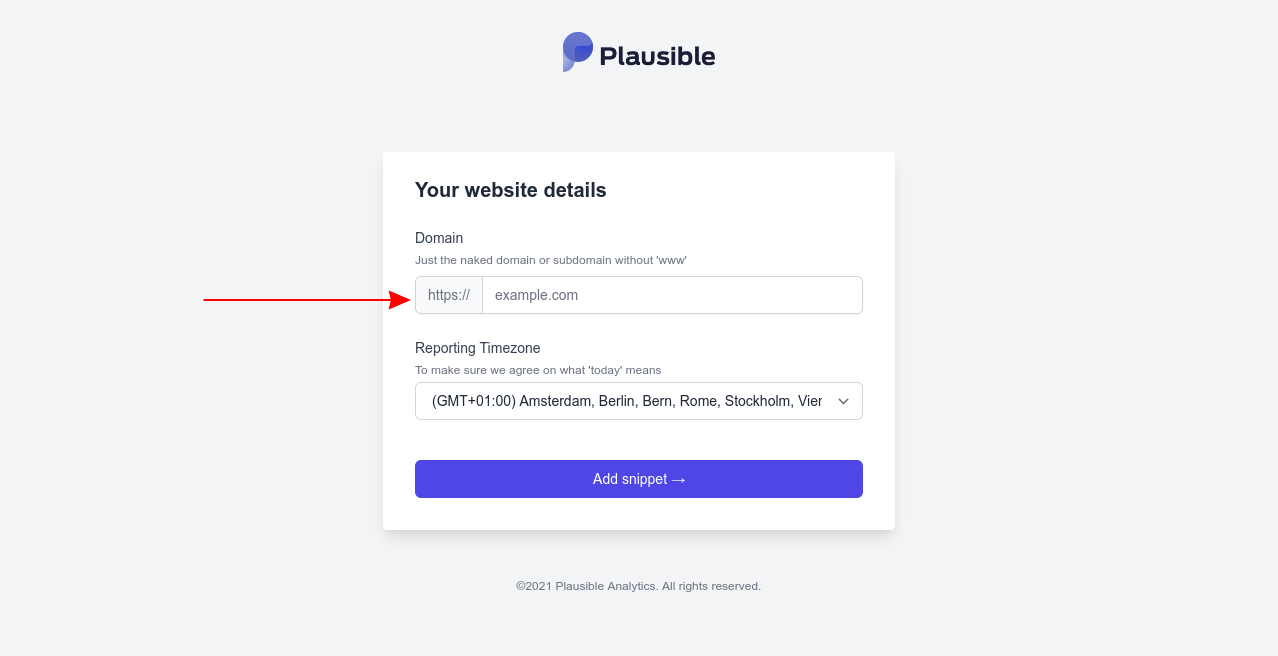Click the Plausible Analytics copyright footer link
1278x656 pixels.
tap(637, 586)
